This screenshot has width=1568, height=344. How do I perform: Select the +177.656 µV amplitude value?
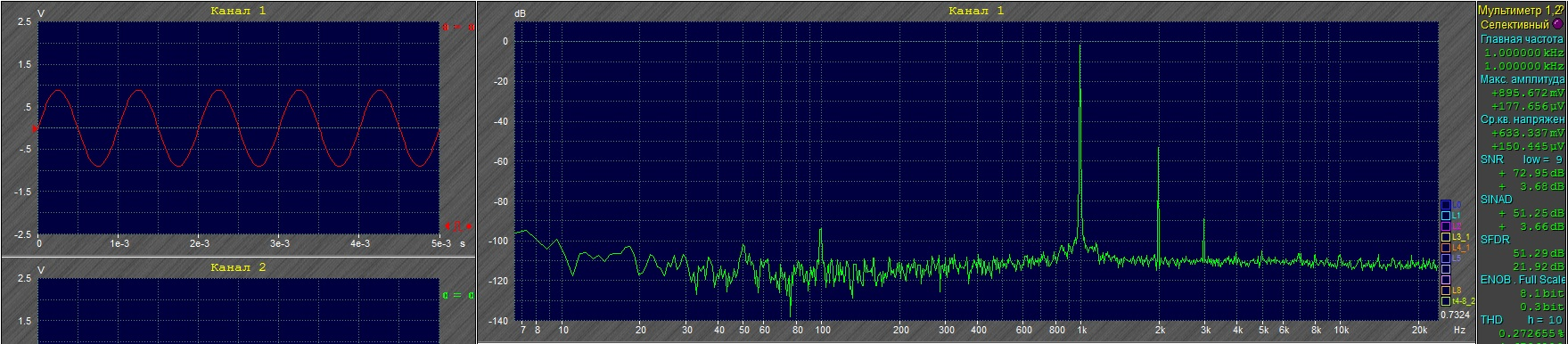click(x=1527, y=105)
